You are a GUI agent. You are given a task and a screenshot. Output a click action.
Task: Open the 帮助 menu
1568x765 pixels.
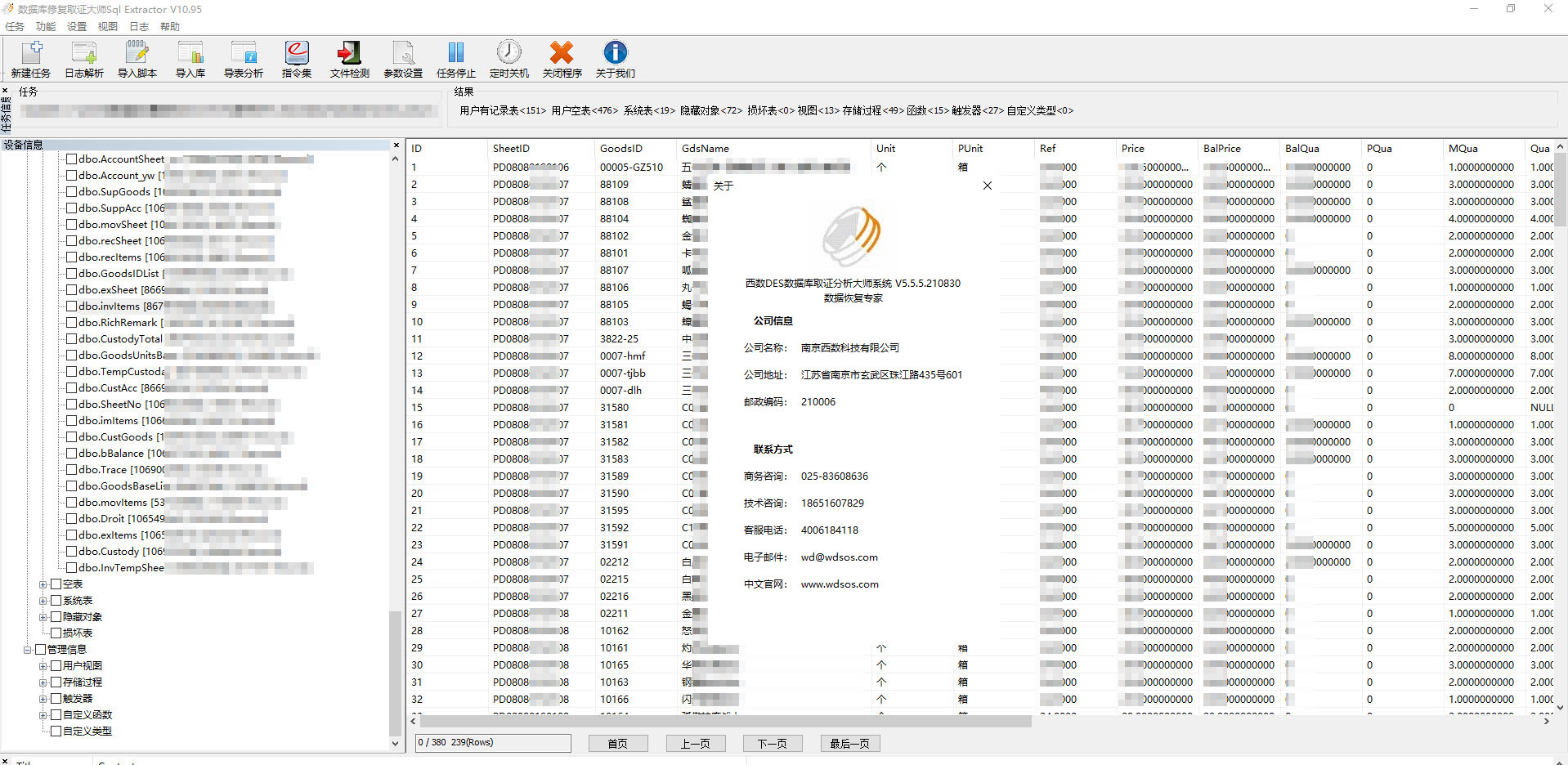170,26
